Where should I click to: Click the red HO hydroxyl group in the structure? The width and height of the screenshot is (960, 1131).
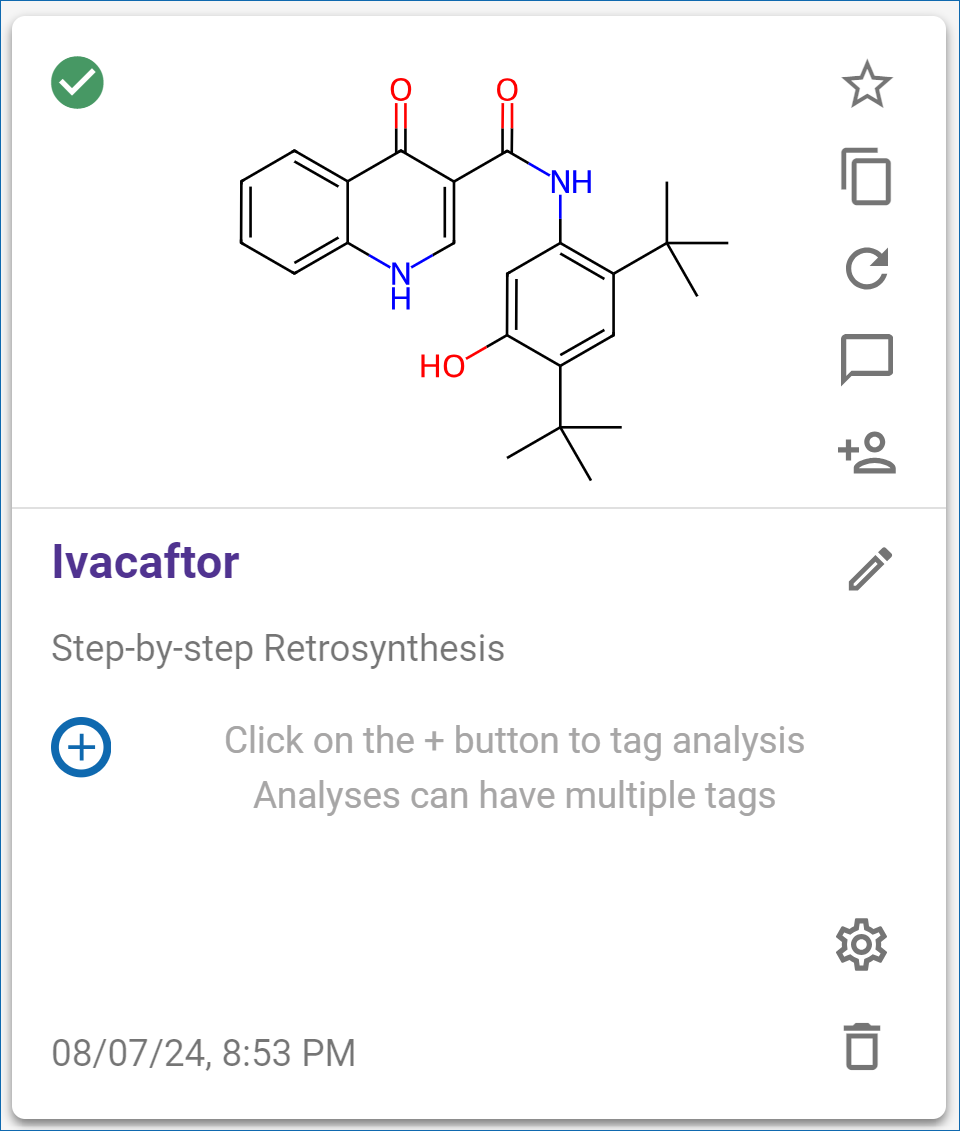click(442, 366)
